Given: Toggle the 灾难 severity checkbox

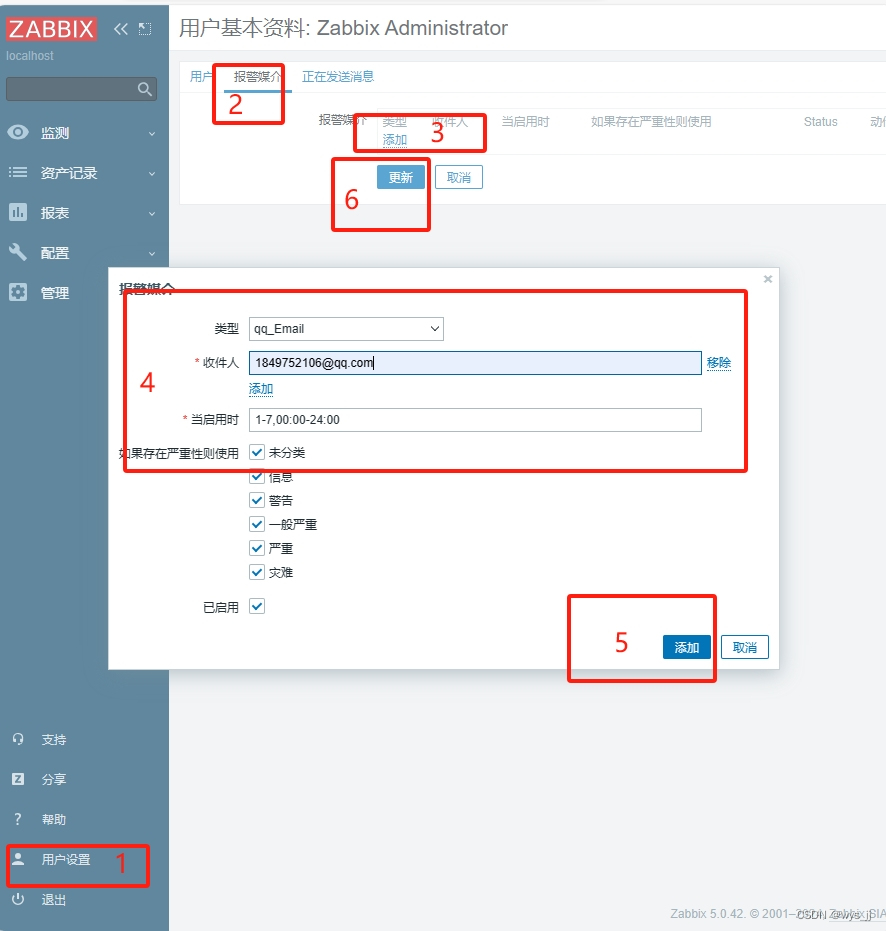Looking at the screenshot, I should point(257,572).
